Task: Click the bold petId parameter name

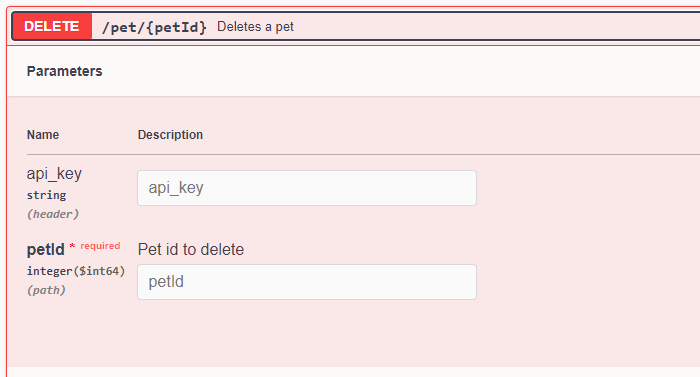Action: pos(46,249)
